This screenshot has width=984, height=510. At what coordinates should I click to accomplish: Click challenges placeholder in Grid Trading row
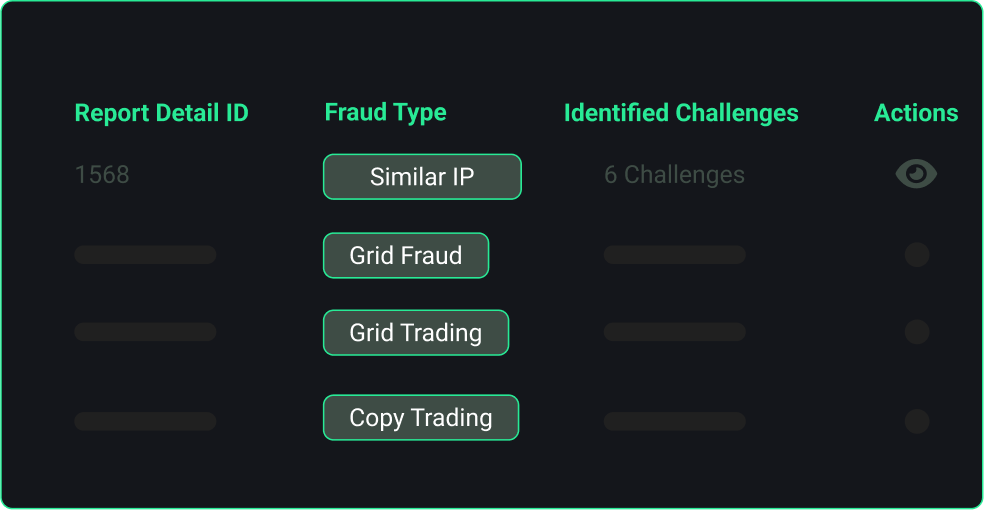pos(674,332)
